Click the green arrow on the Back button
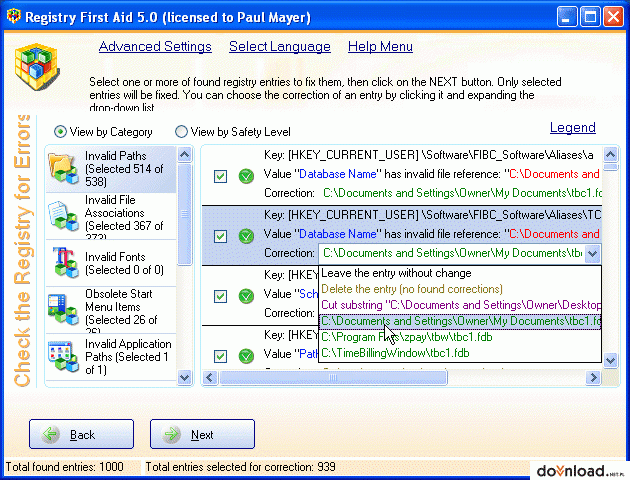This screenshot has height=480, width=630. [51, 434]
